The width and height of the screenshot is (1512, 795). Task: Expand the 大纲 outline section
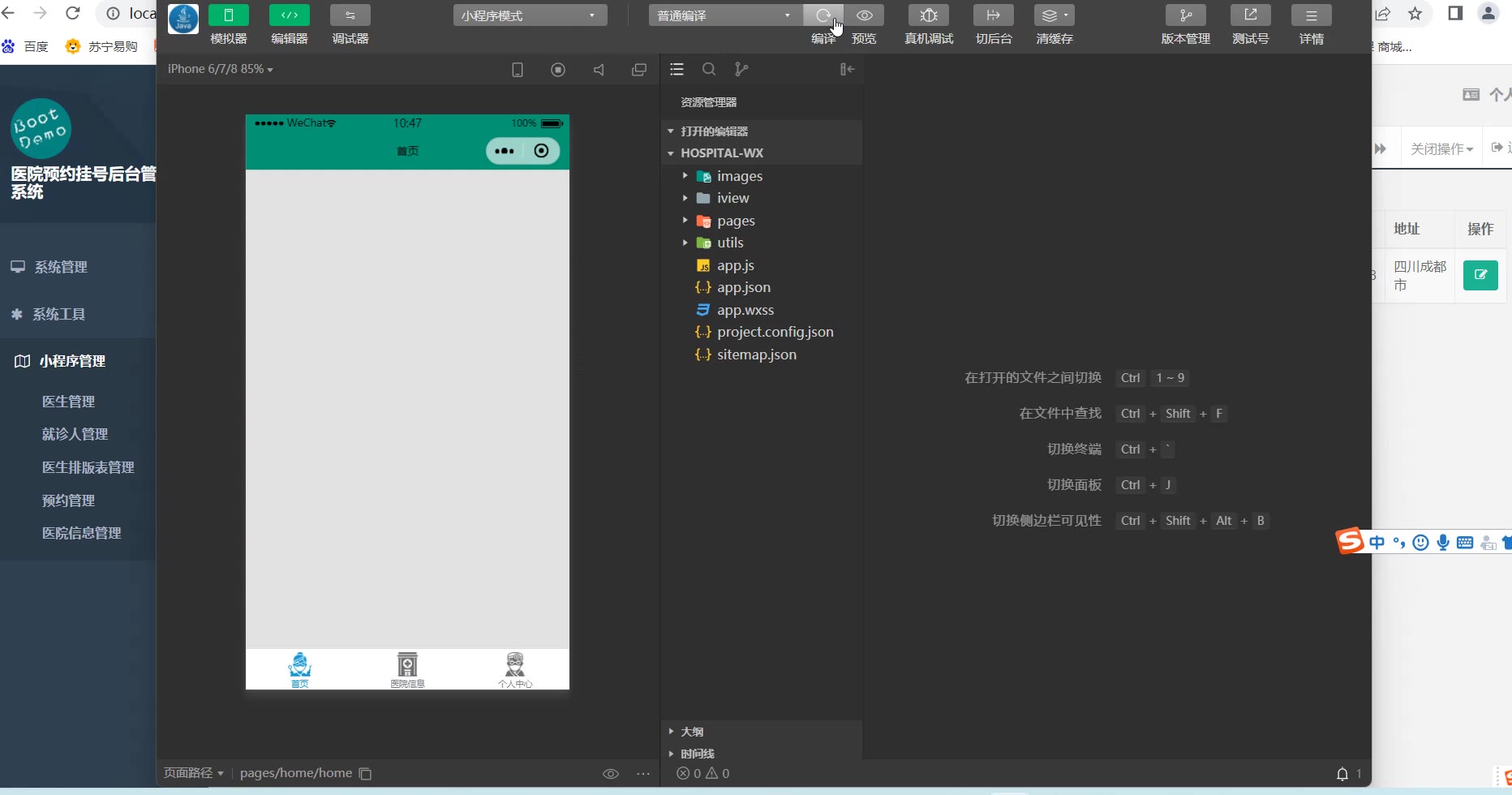(691, 732)
